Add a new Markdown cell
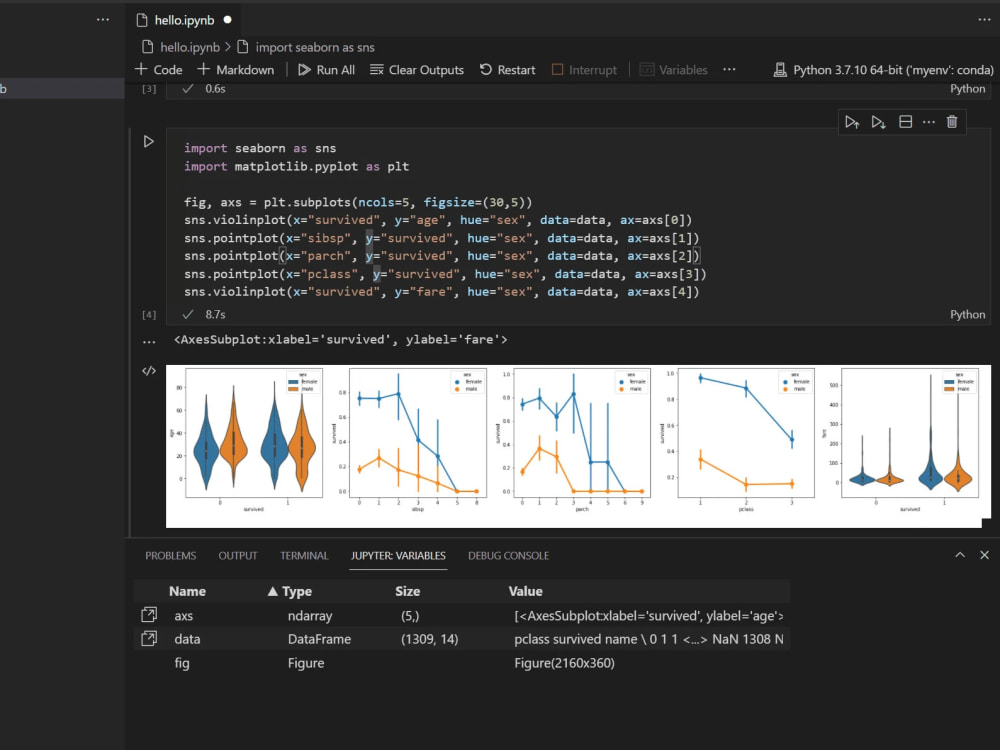Viewport: 1000px width, 750px height. click(x=235, y=70)
